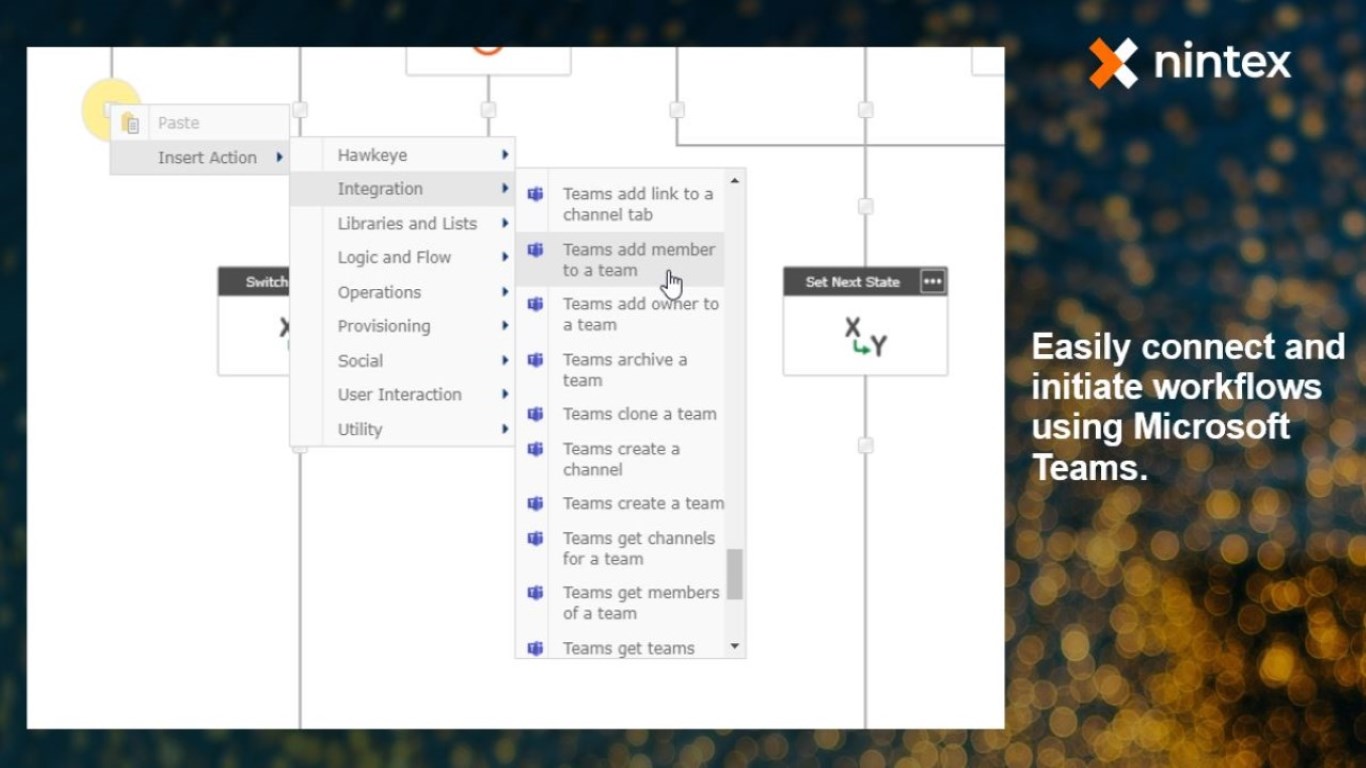Image resolution: width=1366 pixels, height=768 pixels.
Task: Expand arrow next to Insert Action
Action: click(x=279, y=157)
